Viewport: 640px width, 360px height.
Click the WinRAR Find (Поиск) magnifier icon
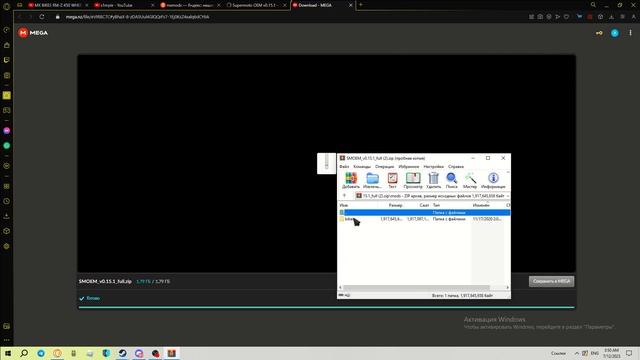point(451,180)
